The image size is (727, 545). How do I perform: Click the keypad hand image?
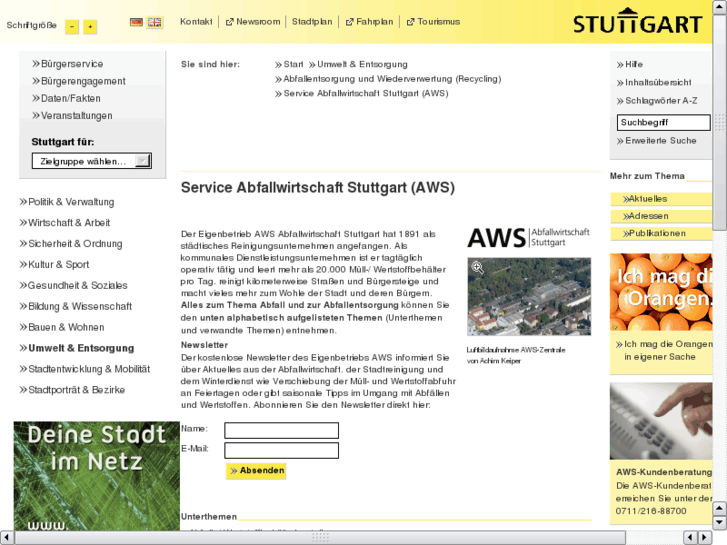pos(661,421)
